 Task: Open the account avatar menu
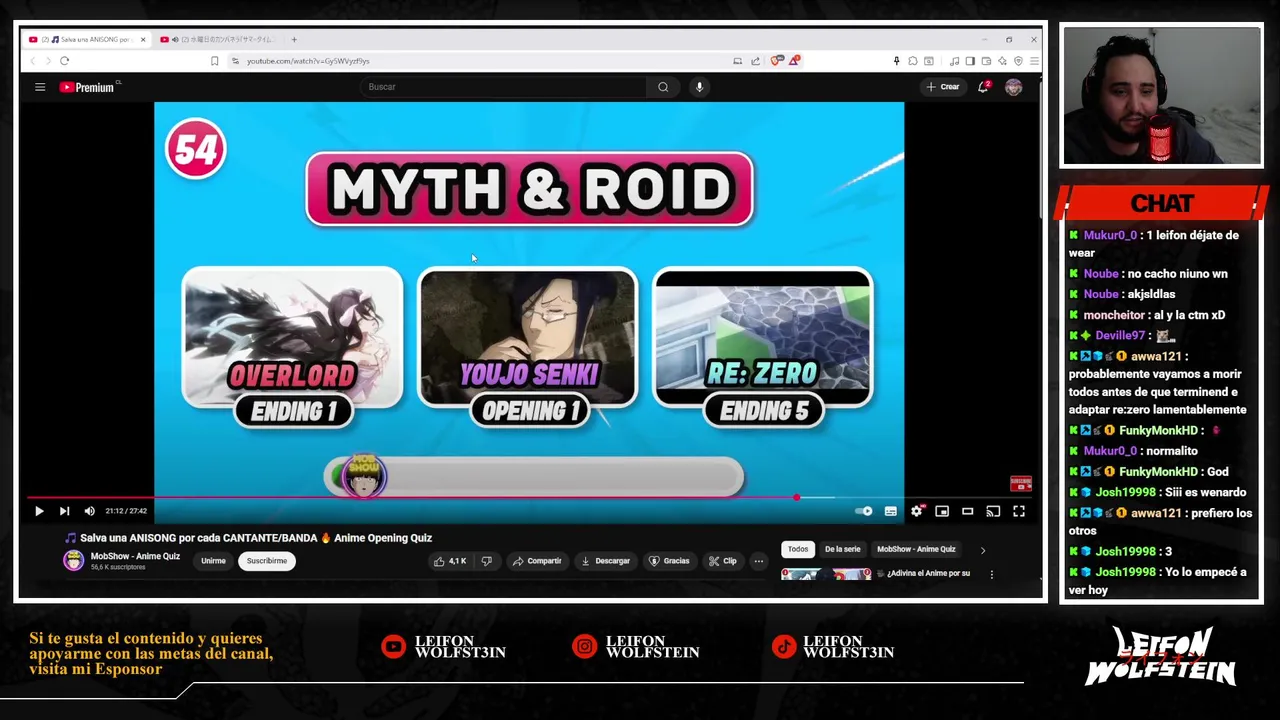pos(1013,87)
